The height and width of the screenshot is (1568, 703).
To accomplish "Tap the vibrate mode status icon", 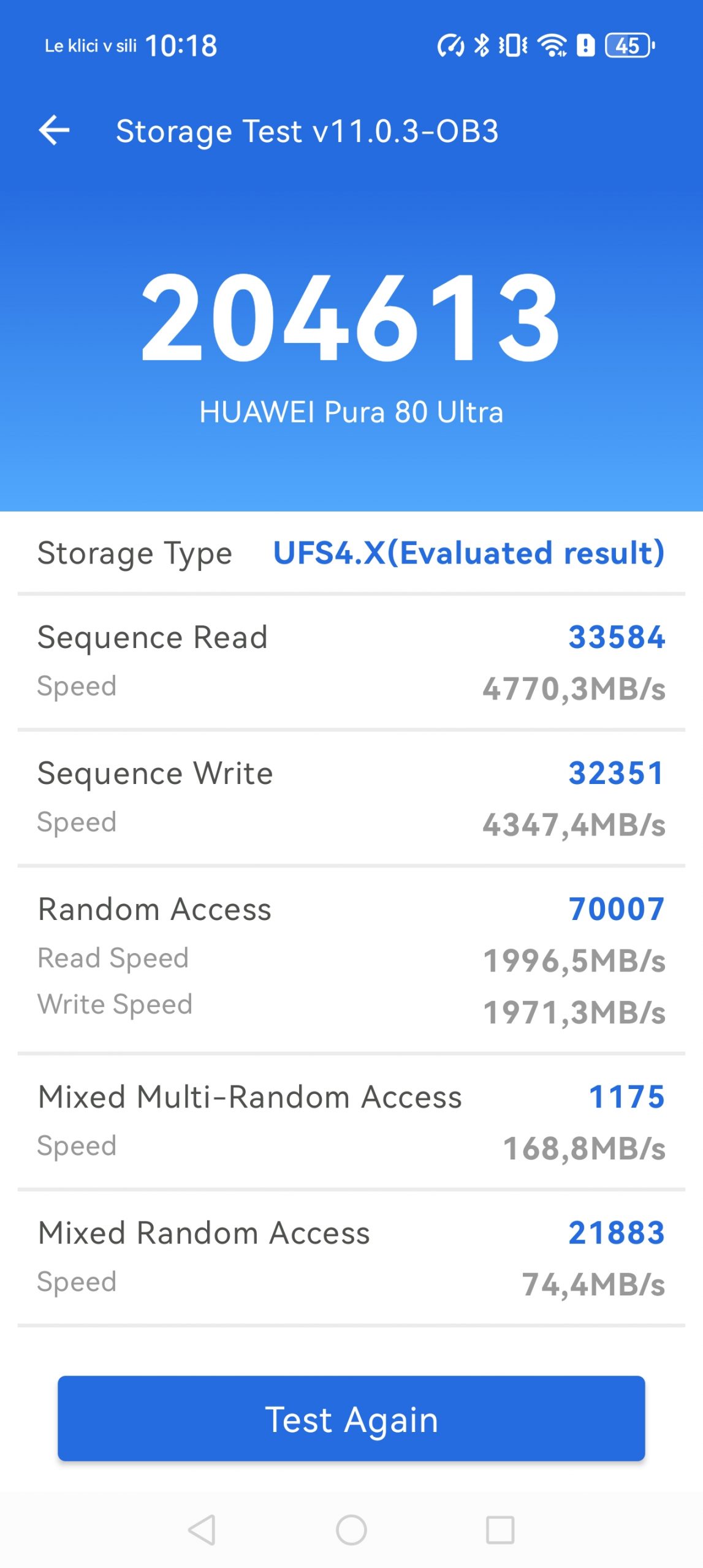I will tap(513, 45).
